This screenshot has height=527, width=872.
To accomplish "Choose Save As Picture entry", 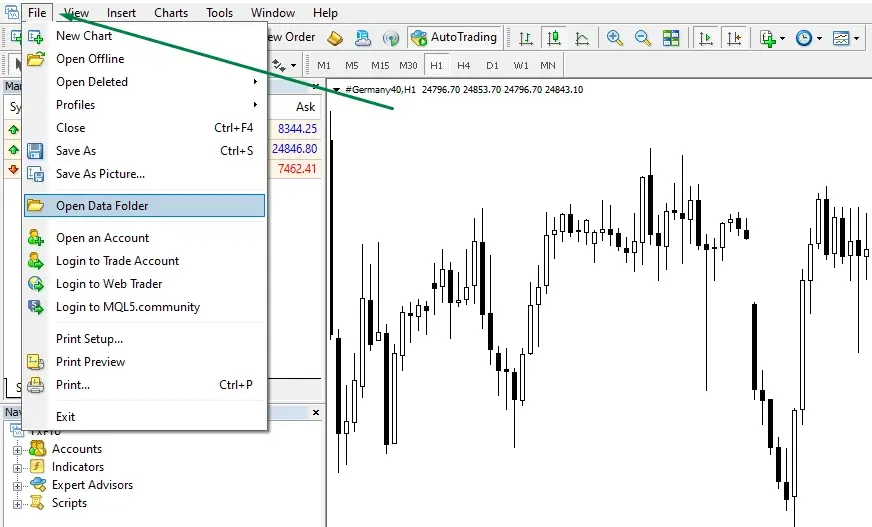I will pyautogui.click(x=145, y=174).
